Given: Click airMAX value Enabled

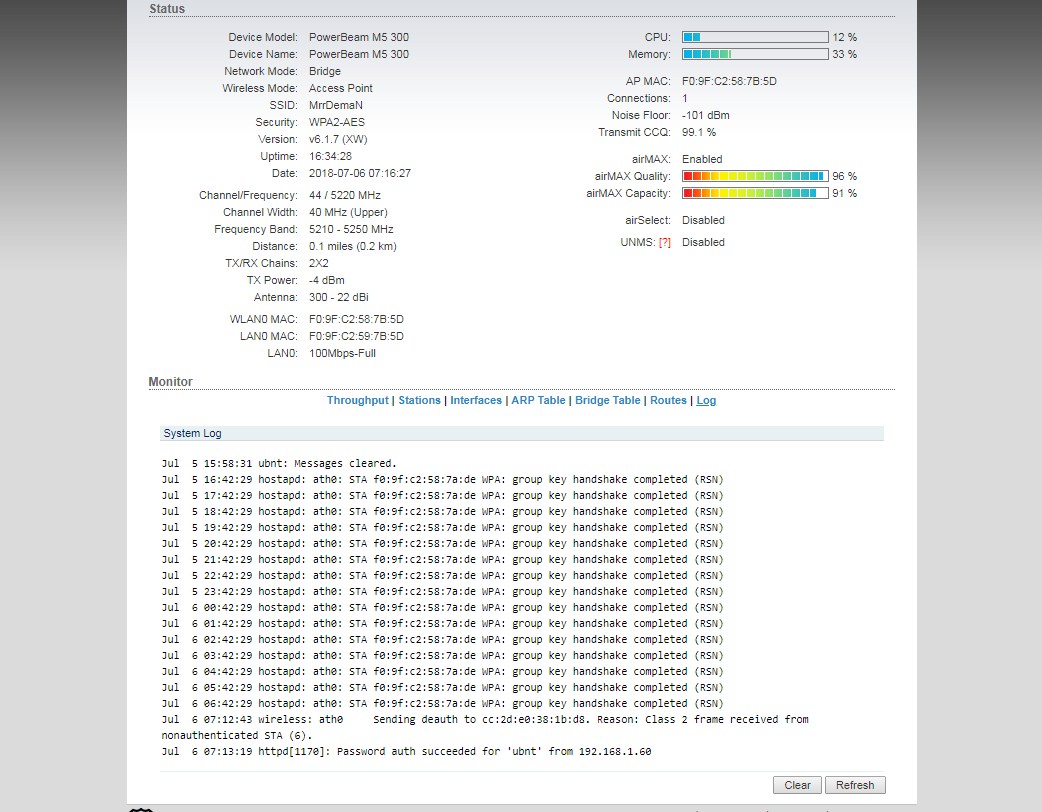Looking at the screenshot, I should click(x=702, y=159).
